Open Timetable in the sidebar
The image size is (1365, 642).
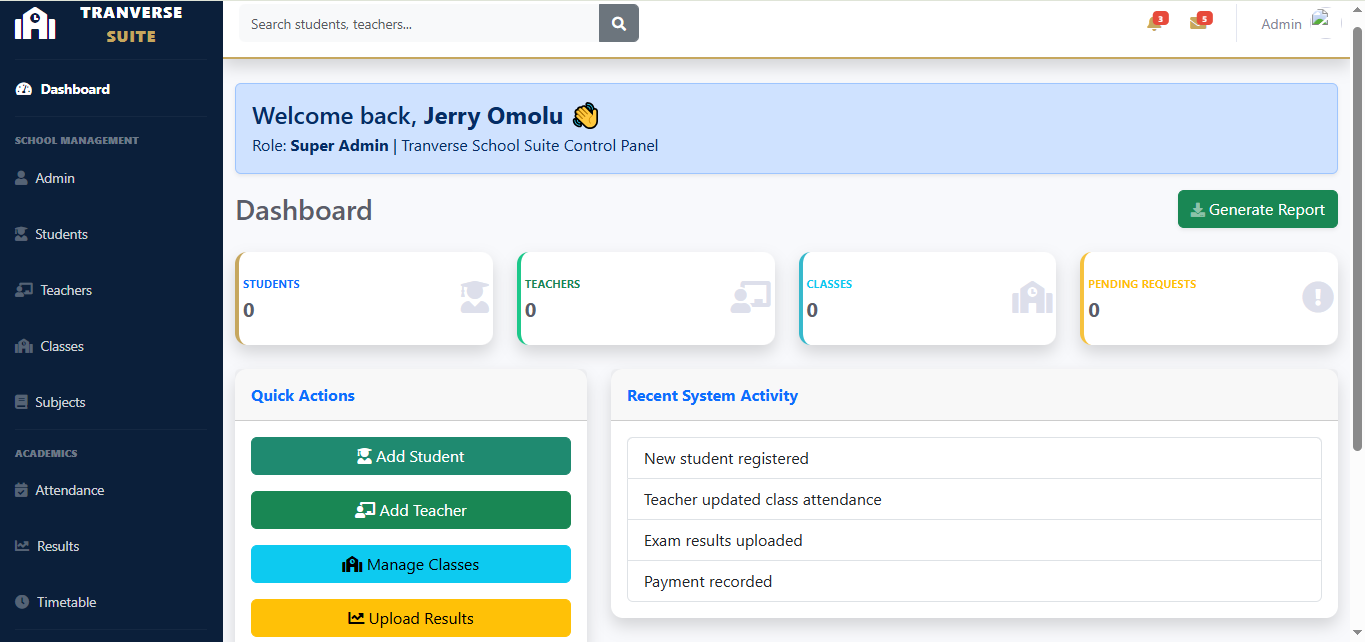[x=66, y=602]
